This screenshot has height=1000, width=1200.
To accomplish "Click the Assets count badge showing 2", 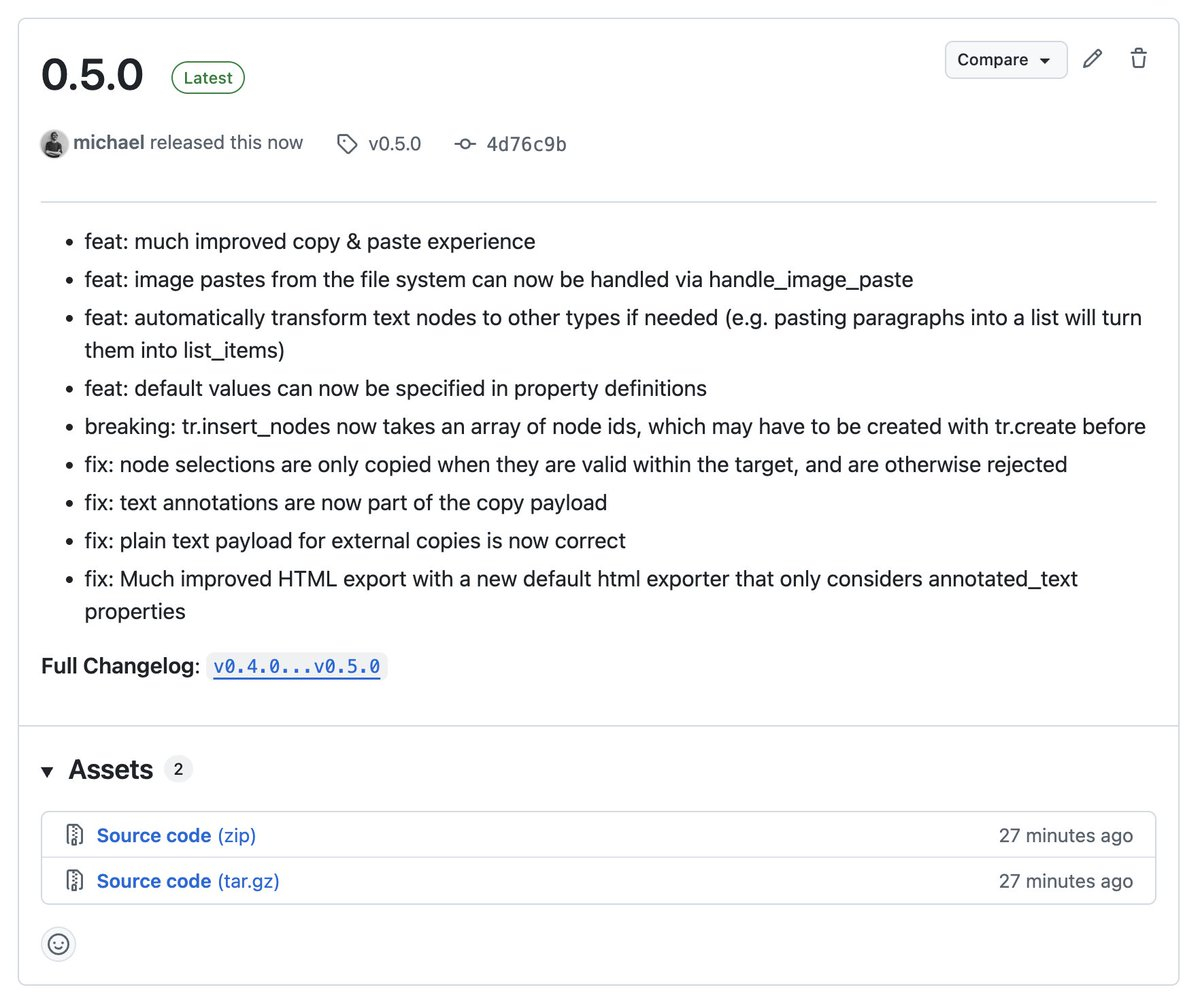I will (x=178, y=769).
